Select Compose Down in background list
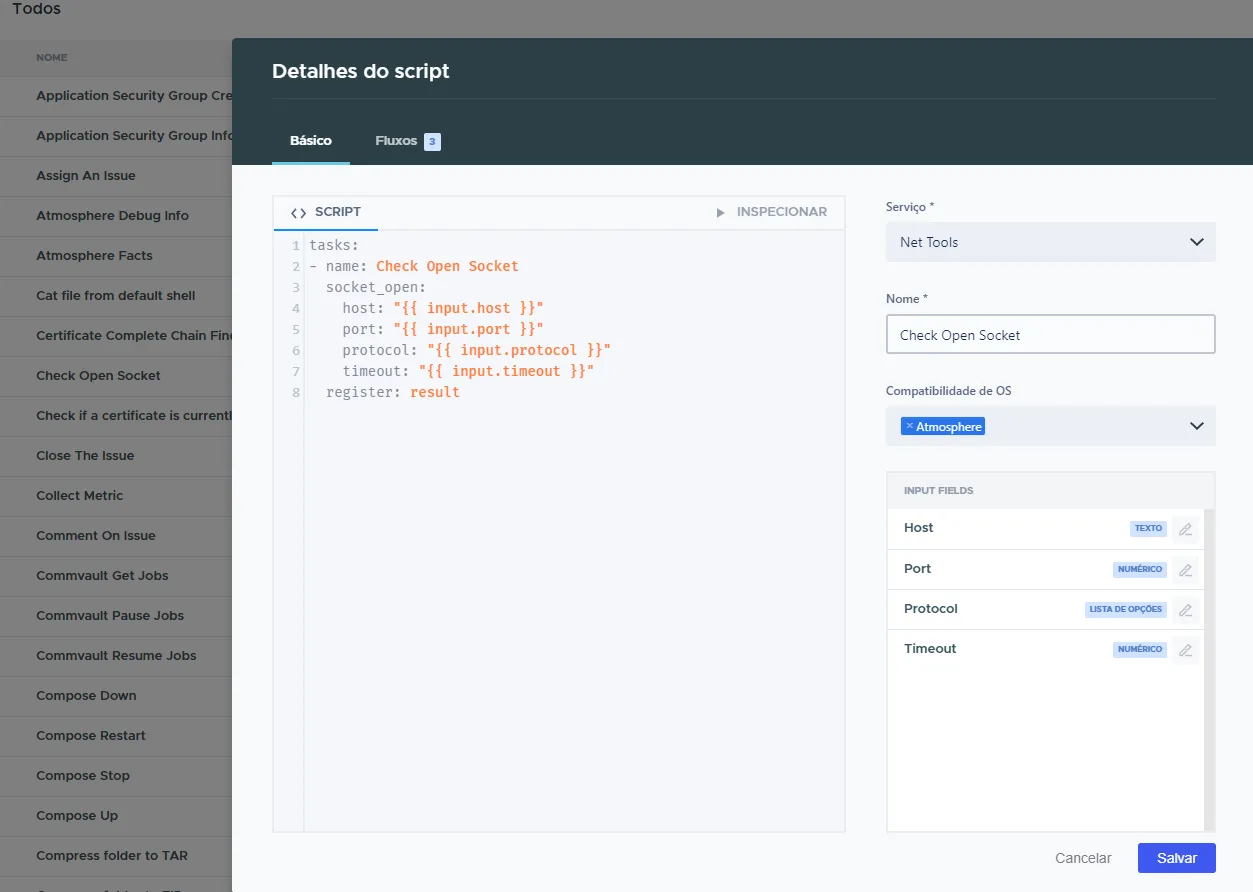1253x892 pixels. pos(116,696)
